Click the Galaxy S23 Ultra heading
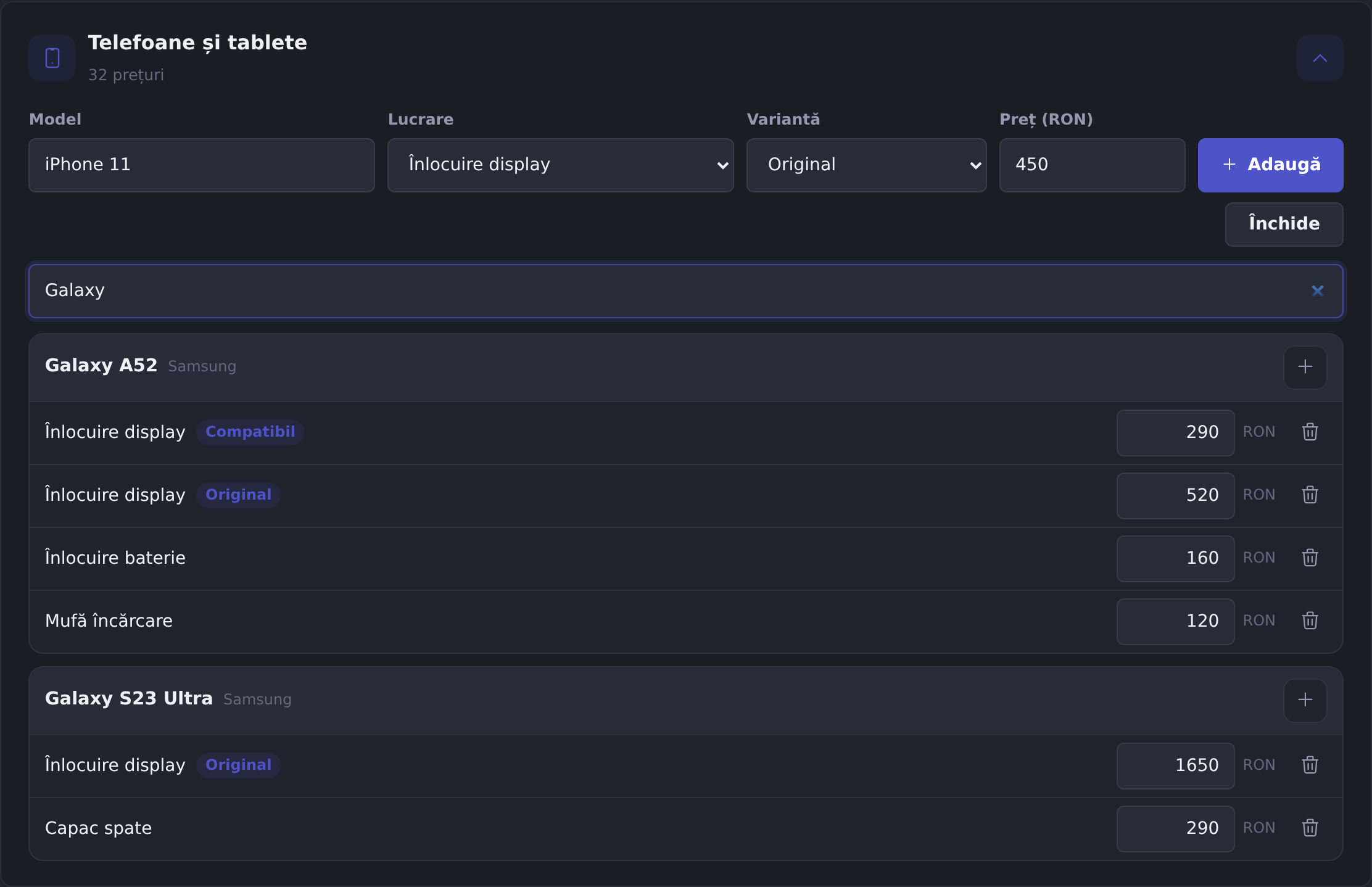Screen dimensions: 1372x887 [129, 699]
